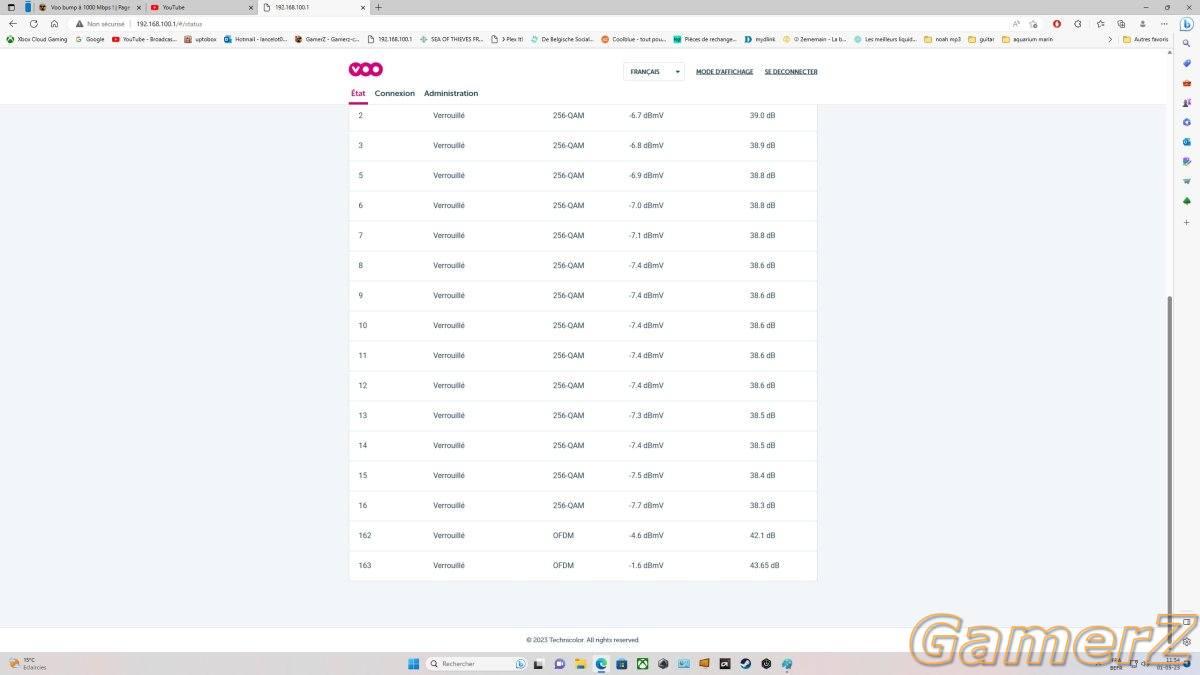Open Microsoft Edge in taskbar
Screen dimensions: 1200x675
pos(601,663)
